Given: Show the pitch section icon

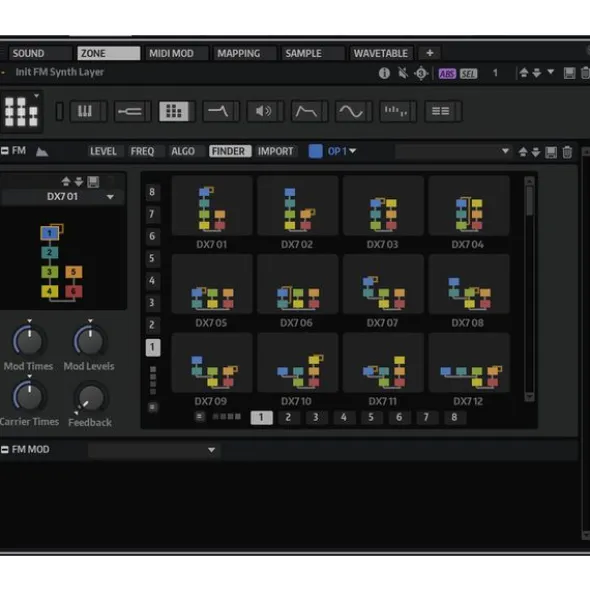Looking at the screenshot, I should 129,112.
